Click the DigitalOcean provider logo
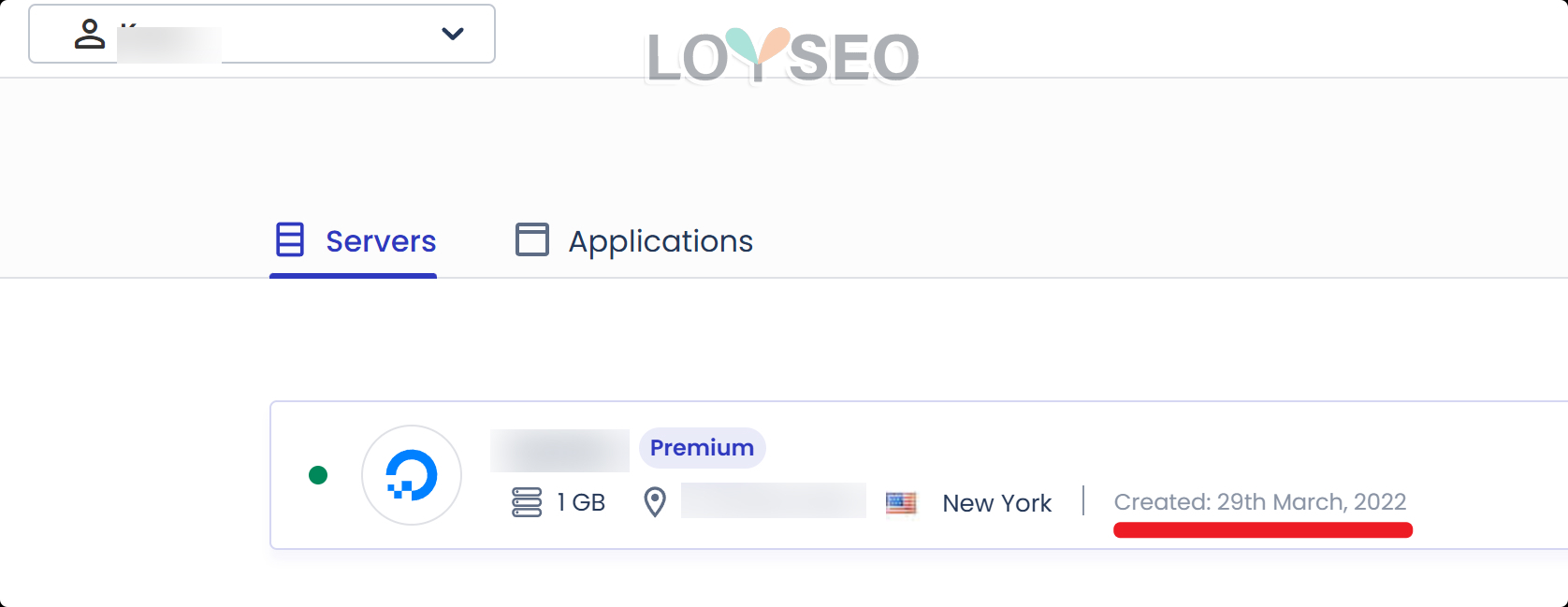1568x607 pixels. point(412,475)
